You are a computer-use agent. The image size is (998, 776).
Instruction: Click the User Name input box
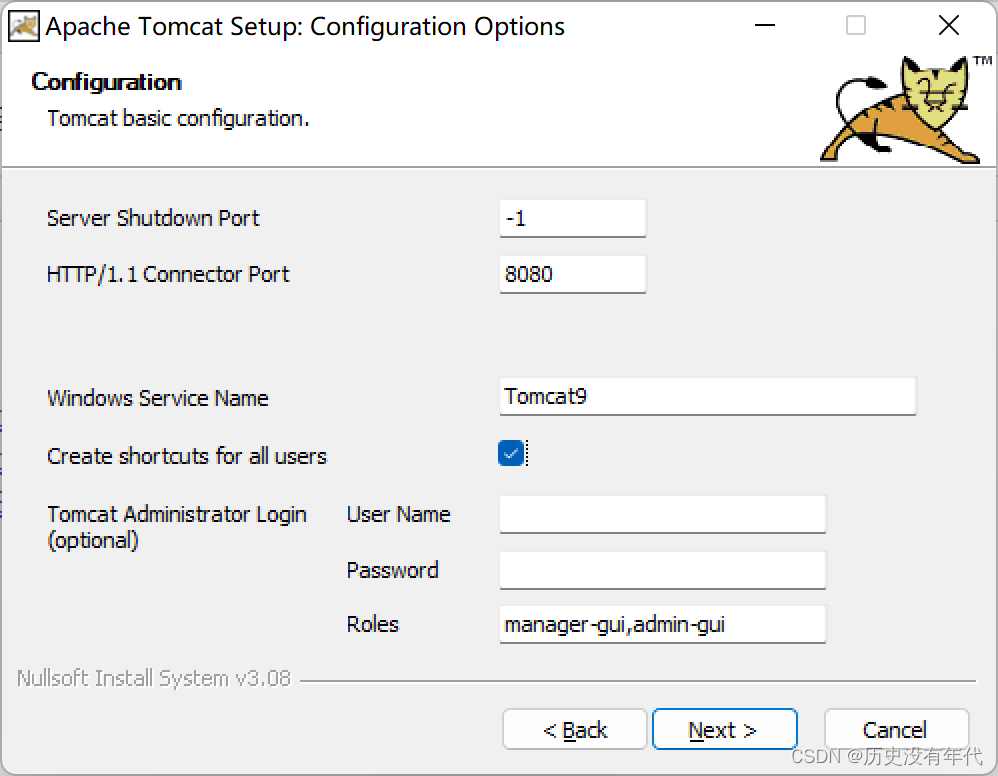pyautogui.click(x=663, y=514)
